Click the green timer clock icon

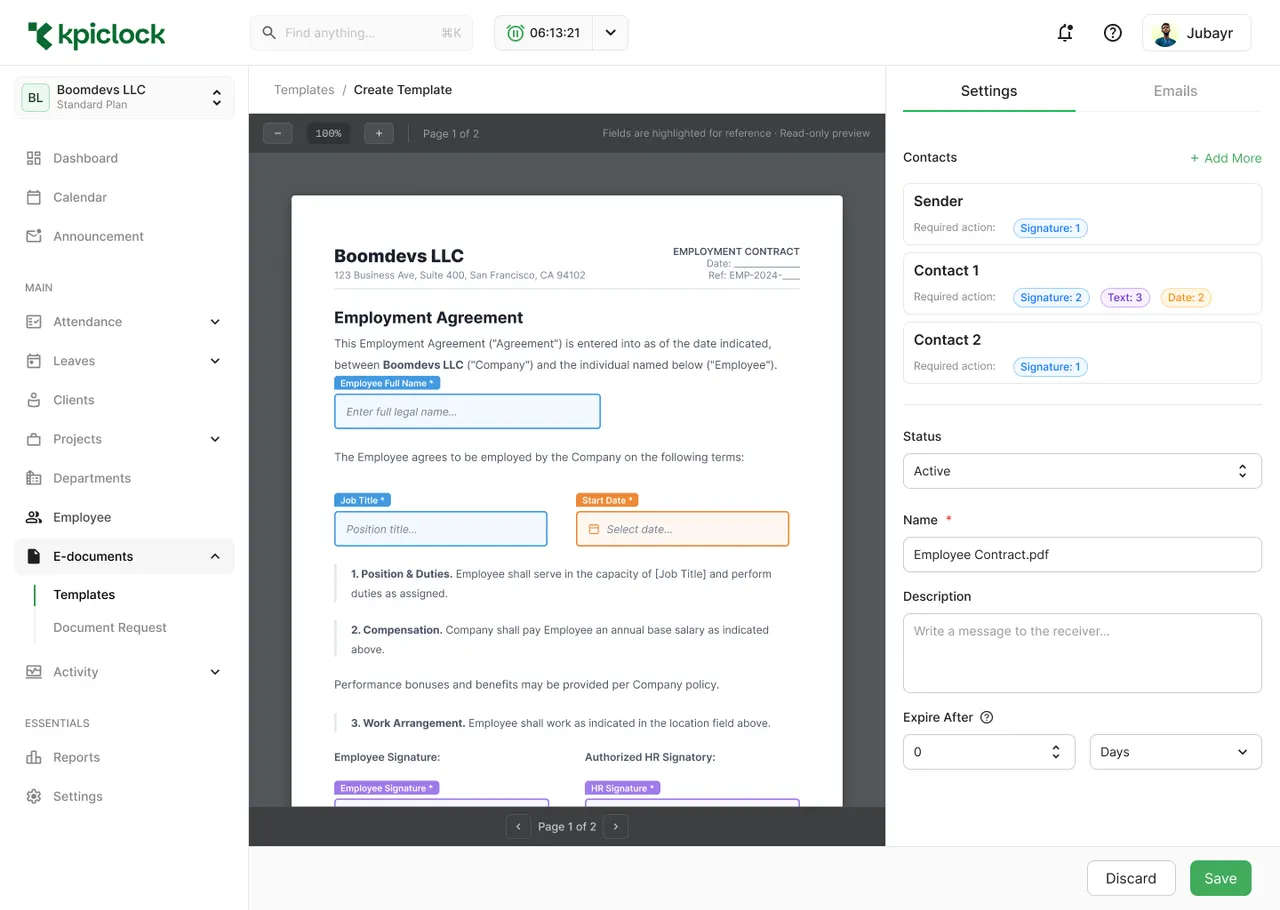click(515, 33)
